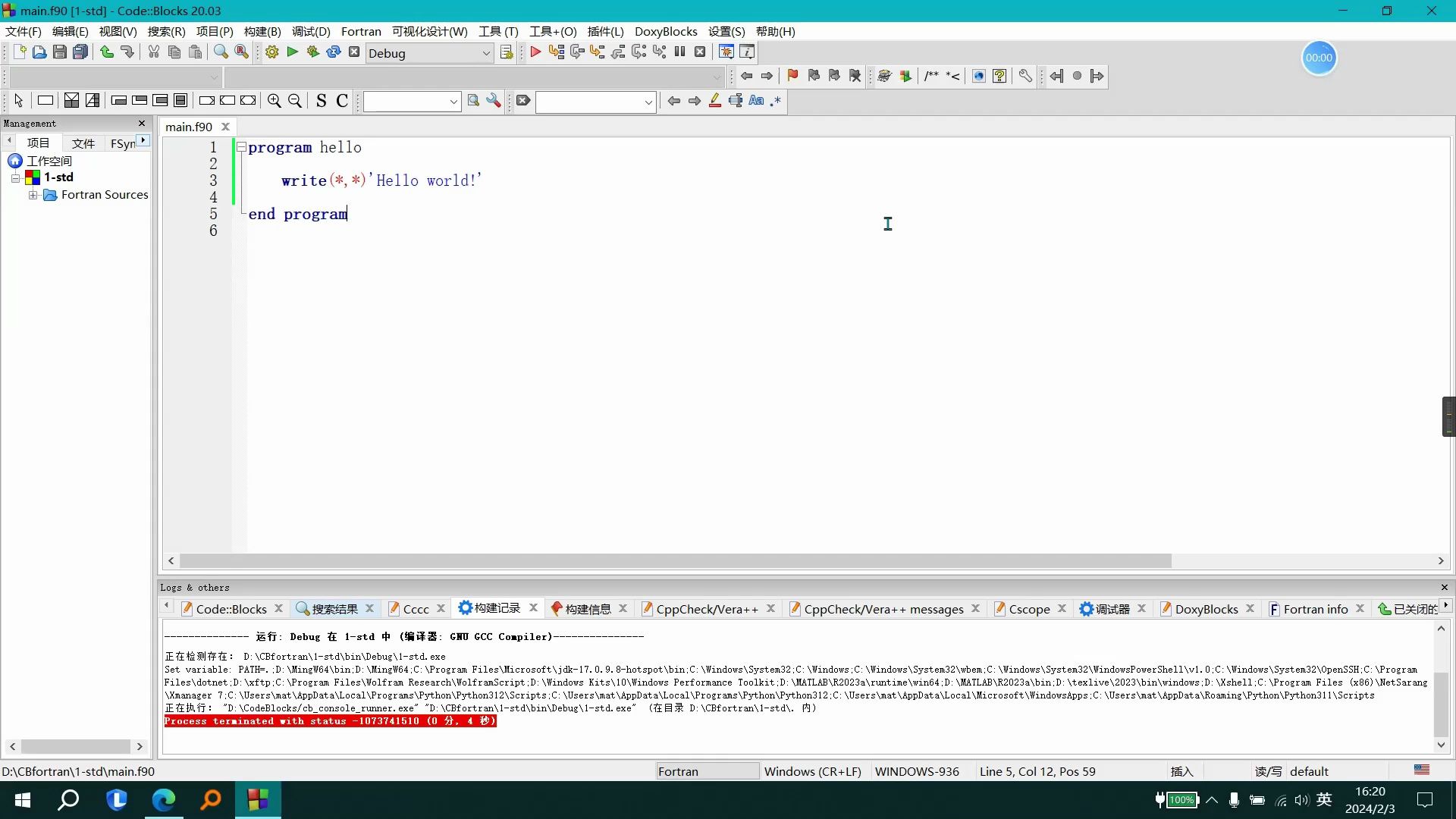Click the Save all files icon

pyautogui.click(x=80, y=52)
